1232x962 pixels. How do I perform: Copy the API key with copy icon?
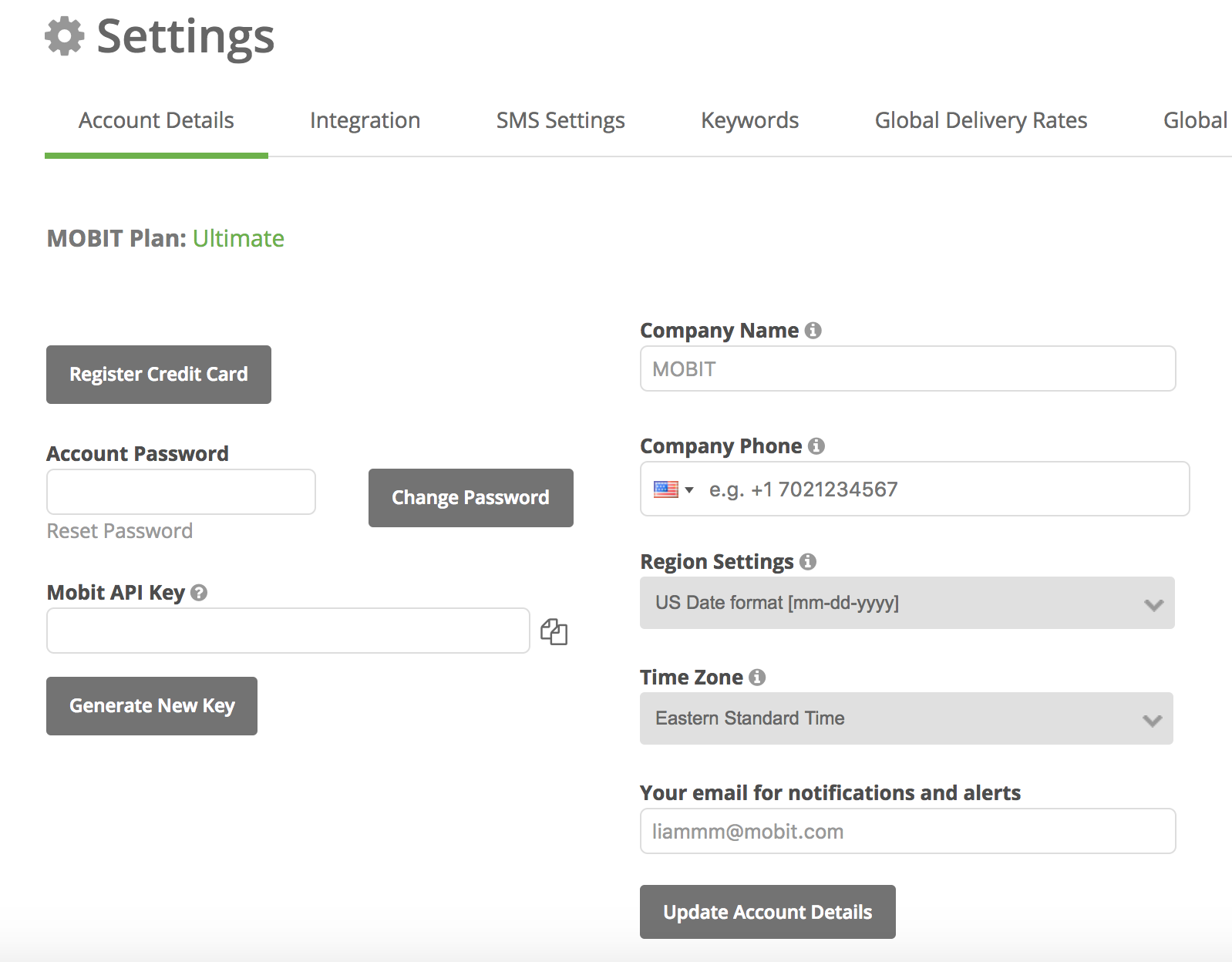tap(554, 631)
